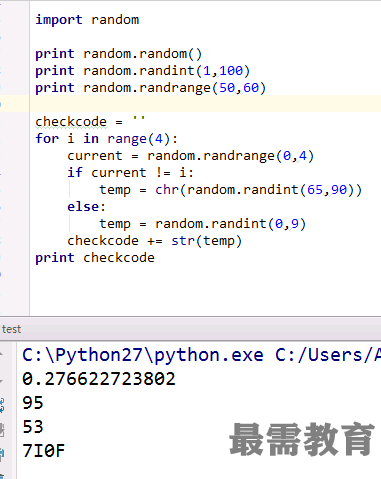This screenshot has width=381, height=479.
Task: Click the "if current != i:" line
Action: 130,173
